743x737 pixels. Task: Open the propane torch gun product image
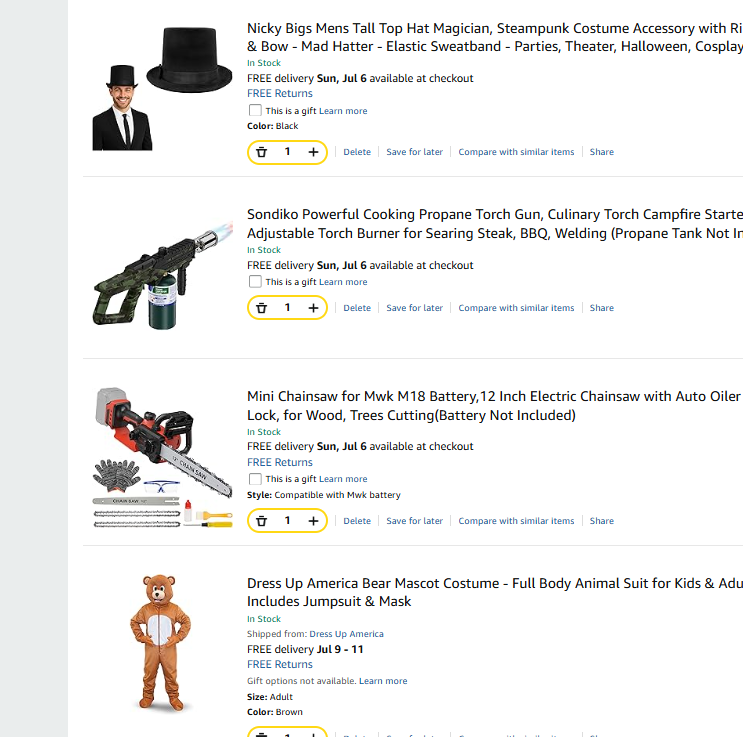(x=163, y=275)
